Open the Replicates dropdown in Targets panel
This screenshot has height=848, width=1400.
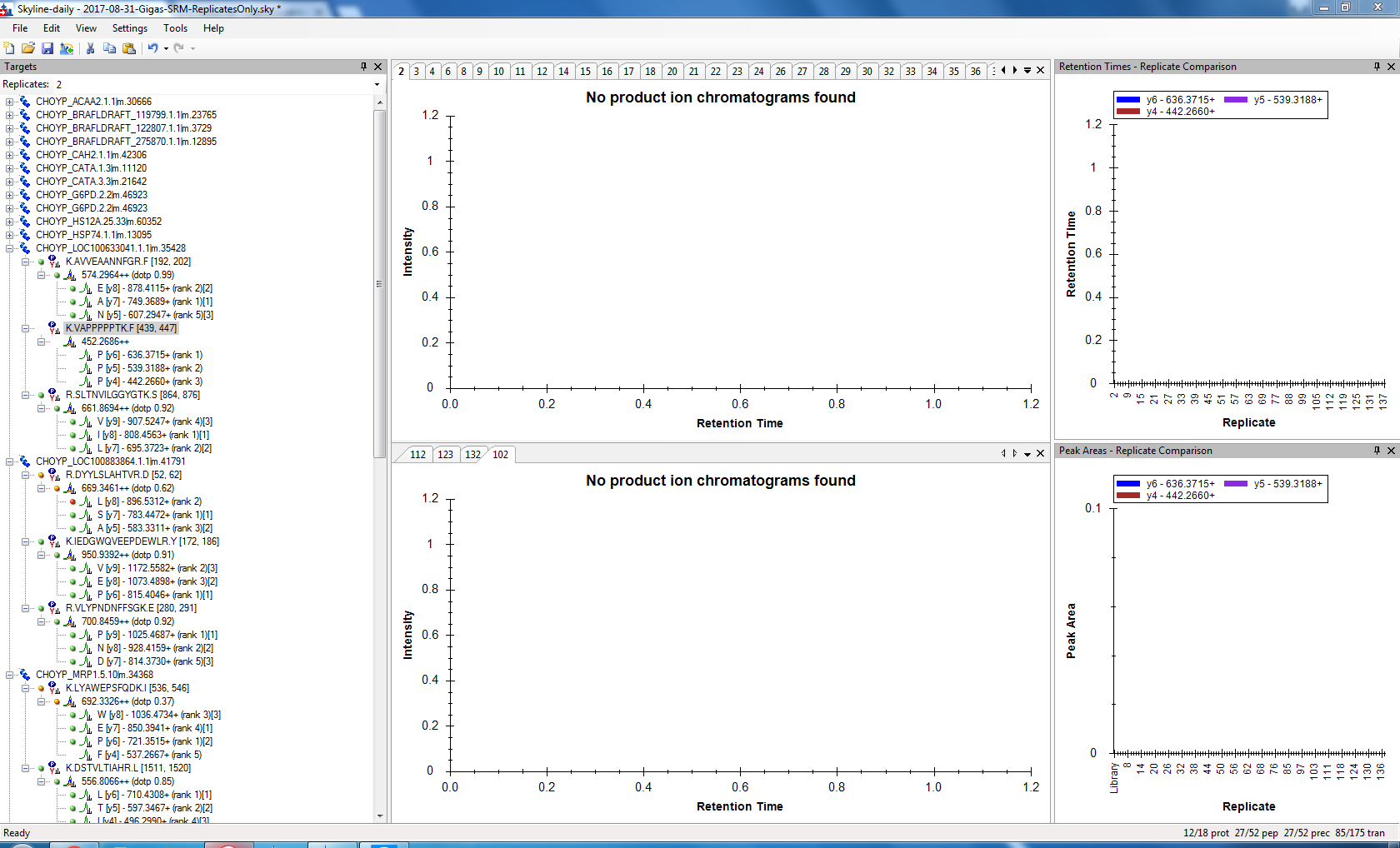click(377, 84)
